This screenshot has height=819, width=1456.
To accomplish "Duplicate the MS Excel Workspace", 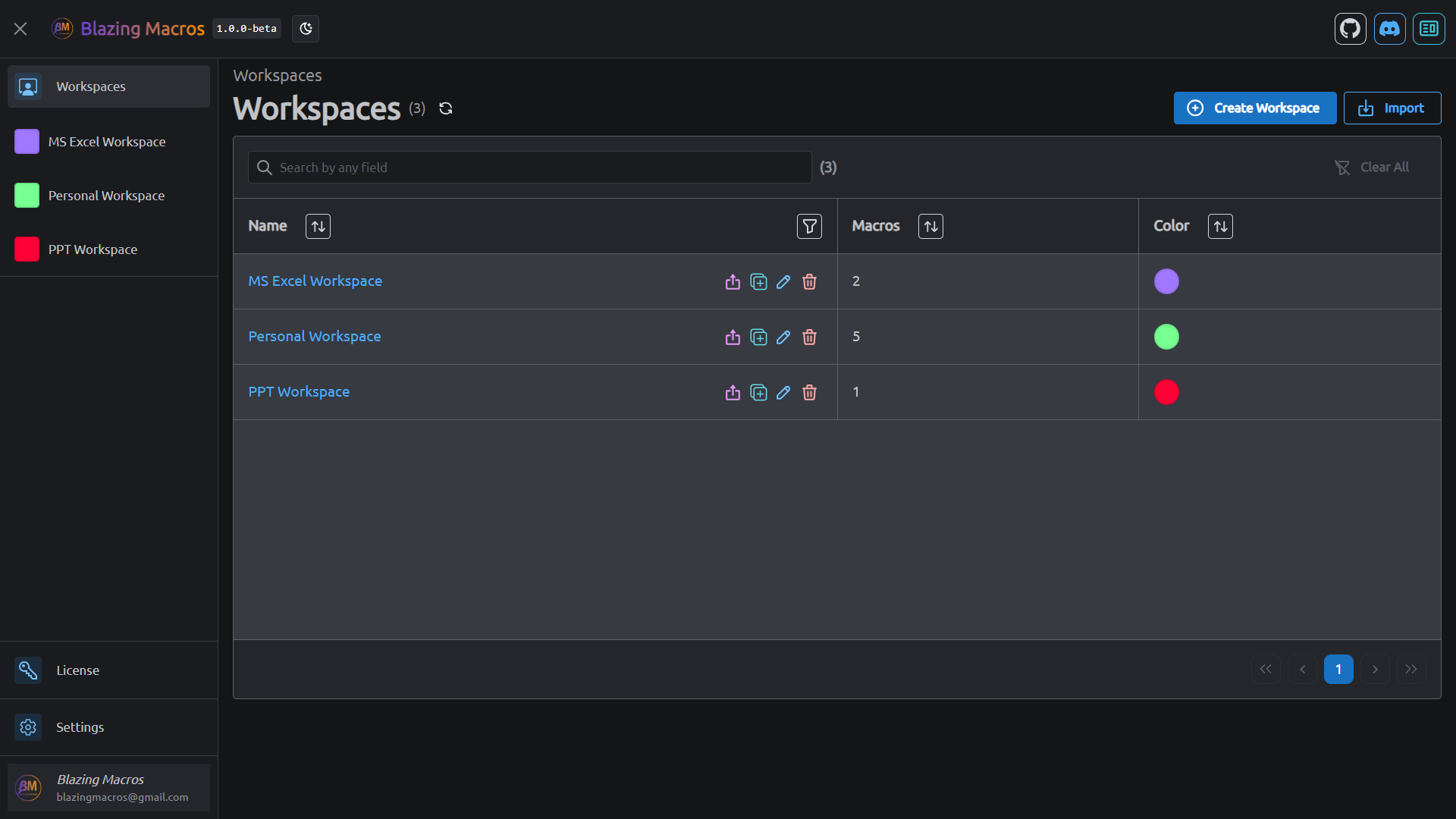I will tap(758, 281).
